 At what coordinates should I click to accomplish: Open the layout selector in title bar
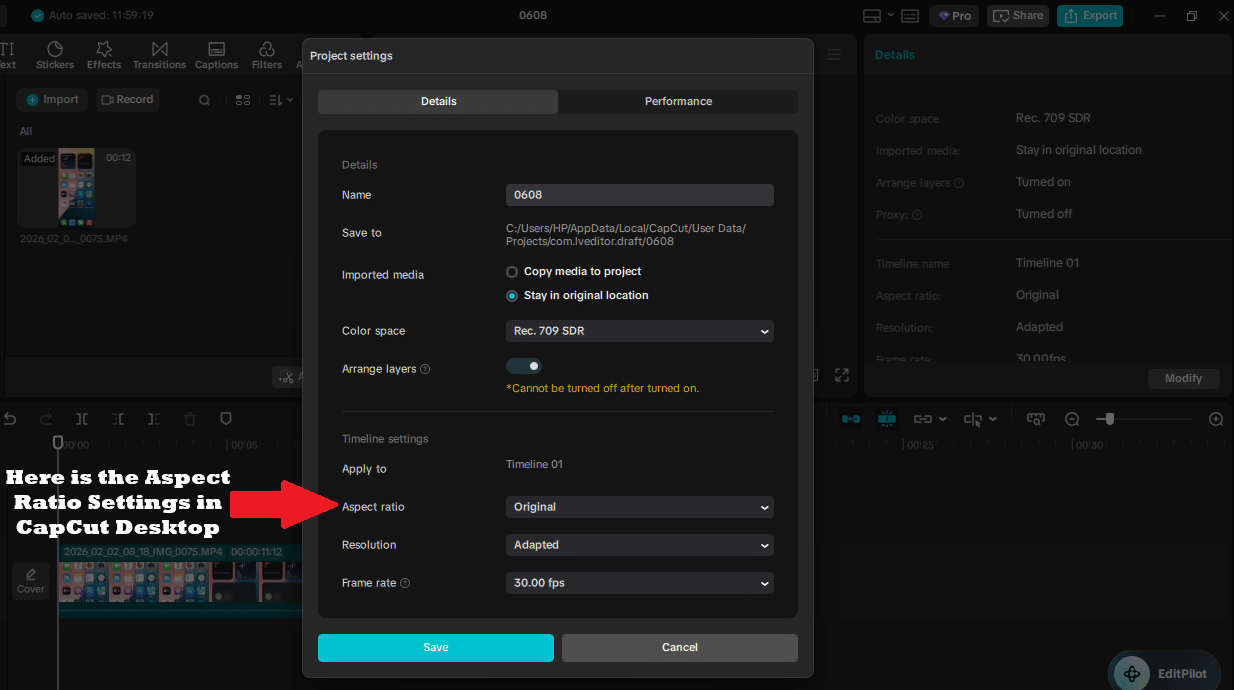877,16
